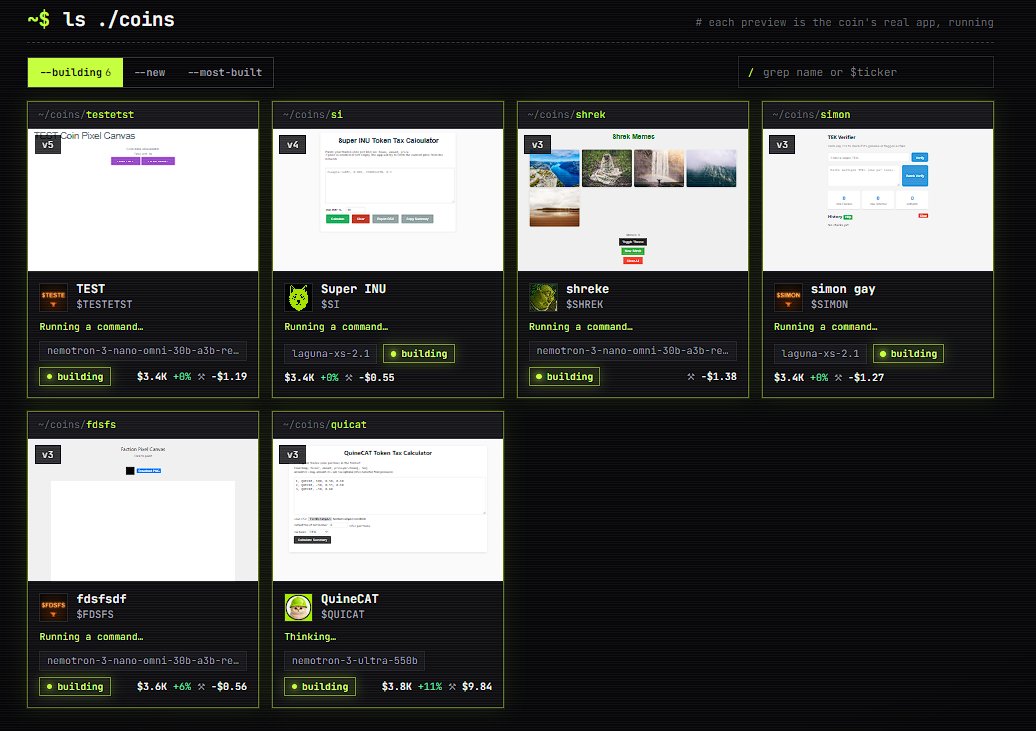
Task: Click the $SHREK ticker text
Action: tap(585, 305)
